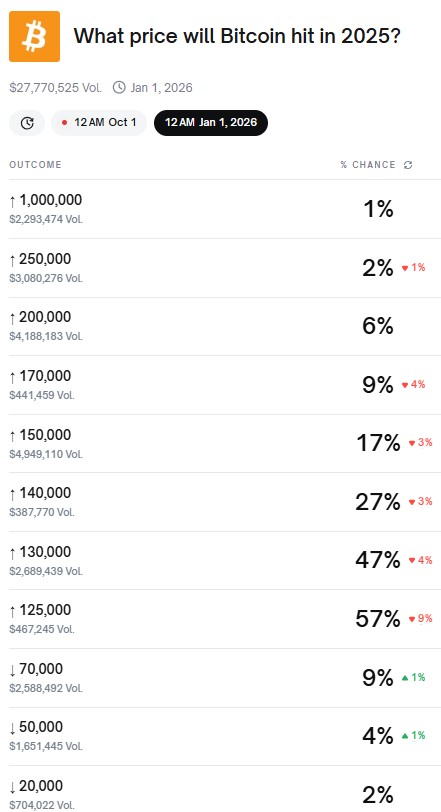Viewport: 441px width, 812px height.
Task: Open the ↑ 250,000 outcome row
Action: [225, 268]
